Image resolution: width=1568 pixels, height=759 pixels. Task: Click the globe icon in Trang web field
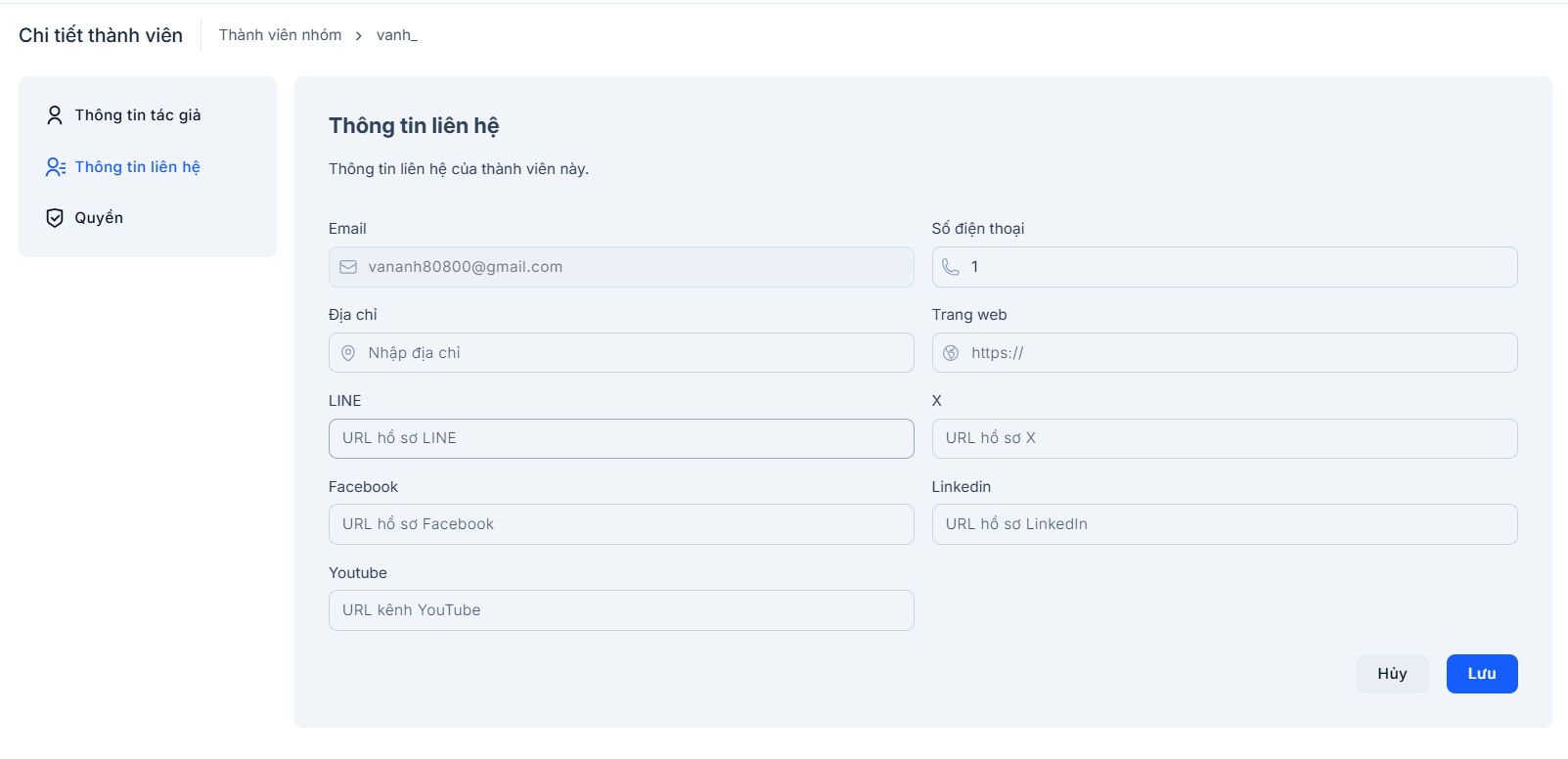pos(951,353)
